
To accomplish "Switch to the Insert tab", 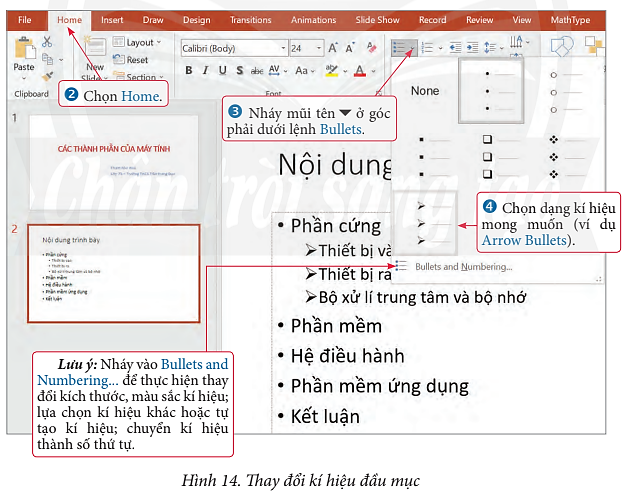I will [112, 19].
